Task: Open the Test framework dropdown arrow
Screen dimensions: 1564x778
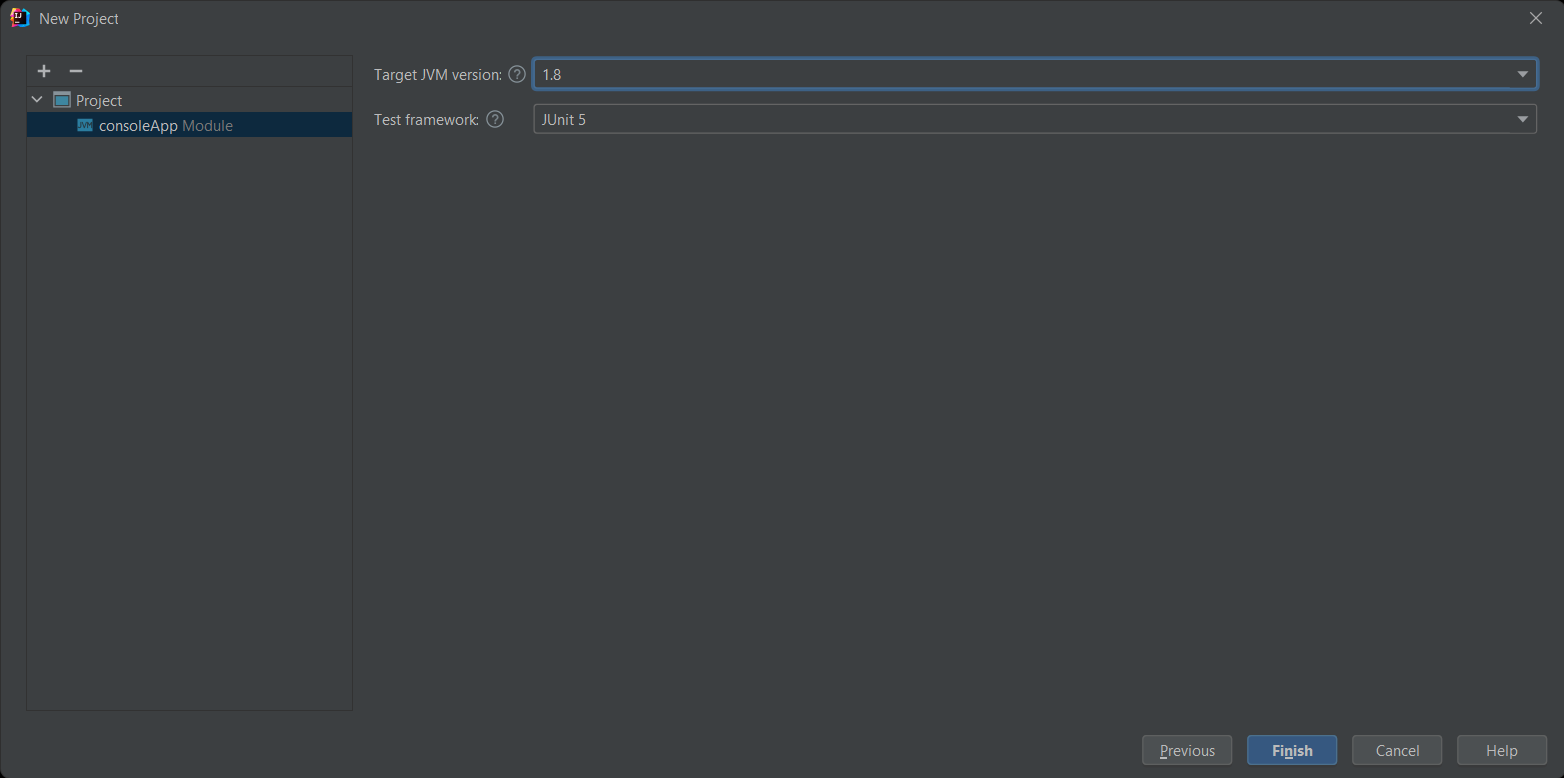Action: click(x=1522, y=119)
